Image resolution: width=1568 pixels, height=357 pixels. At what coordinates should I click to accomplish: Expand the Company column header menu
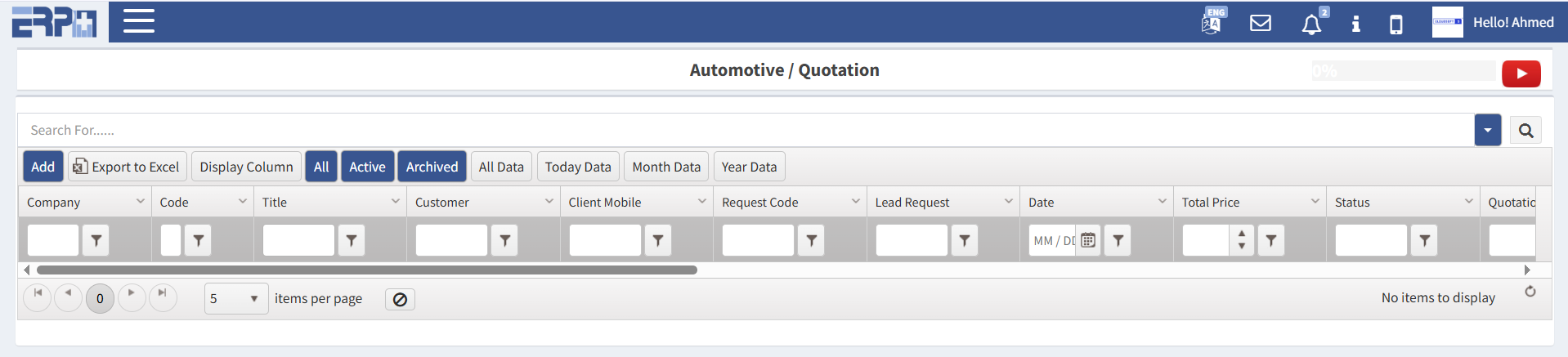tap(141, 202)
